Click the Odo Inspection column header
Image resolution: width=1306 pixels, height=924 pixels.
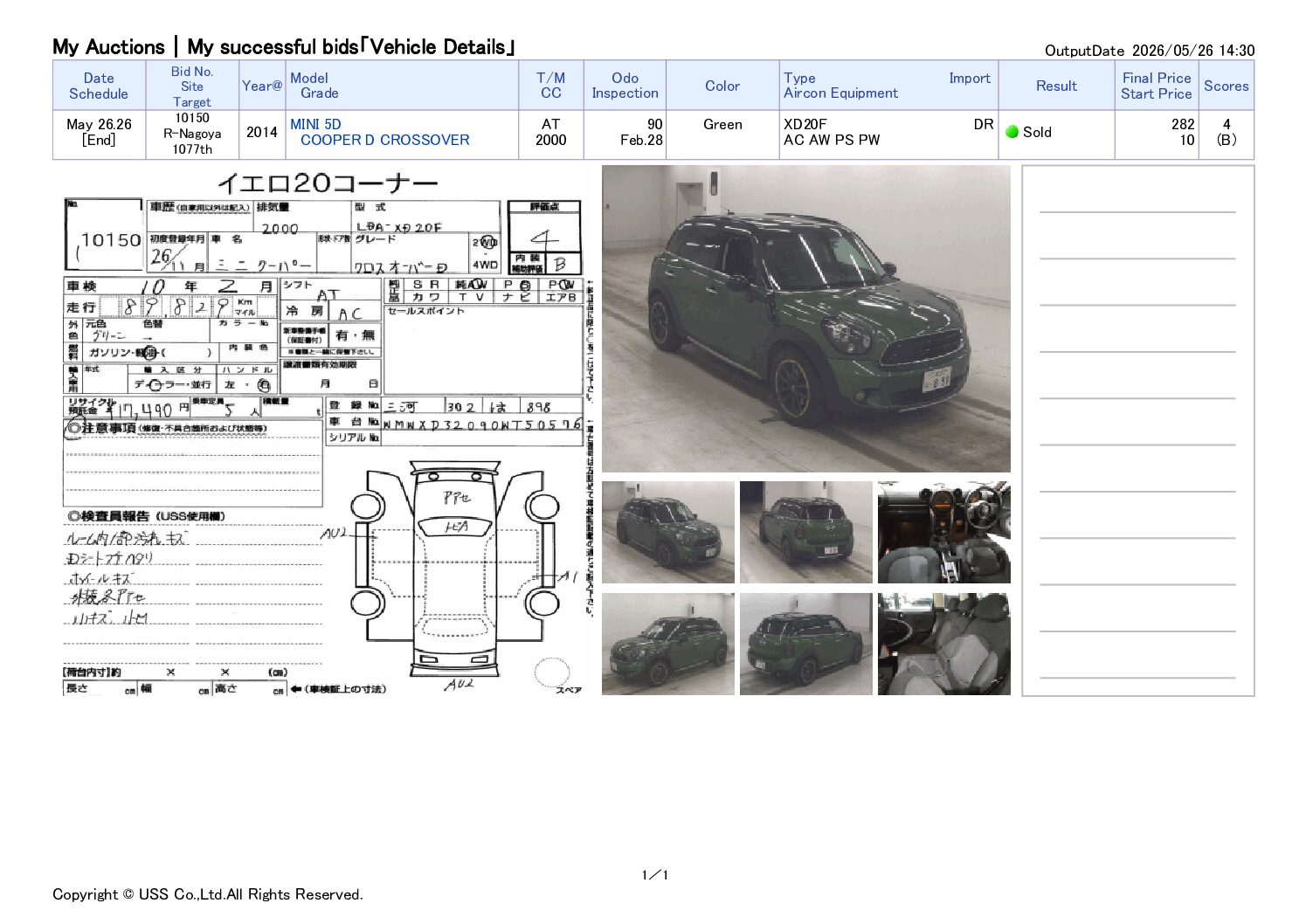pyautogui.click(x=625, y=86)
